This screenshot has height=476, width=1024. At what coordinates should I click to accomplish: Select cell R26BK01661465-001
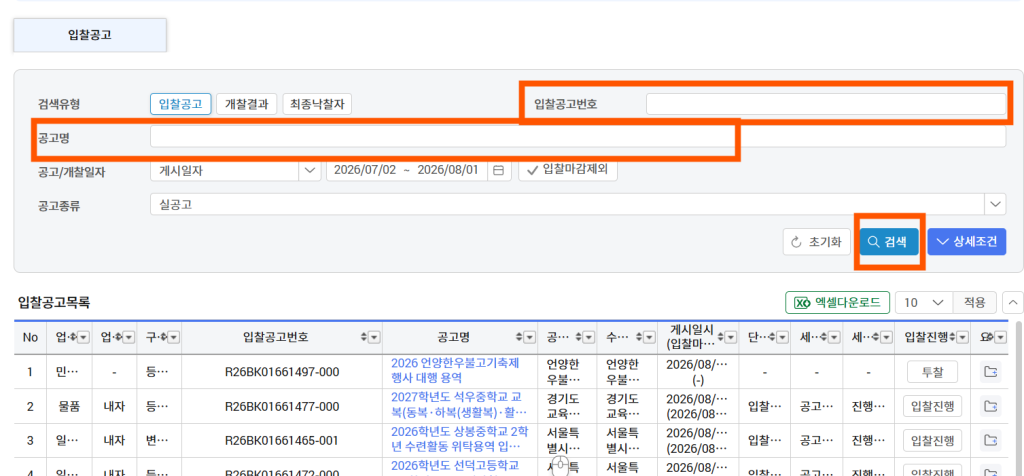click(282, 440)
